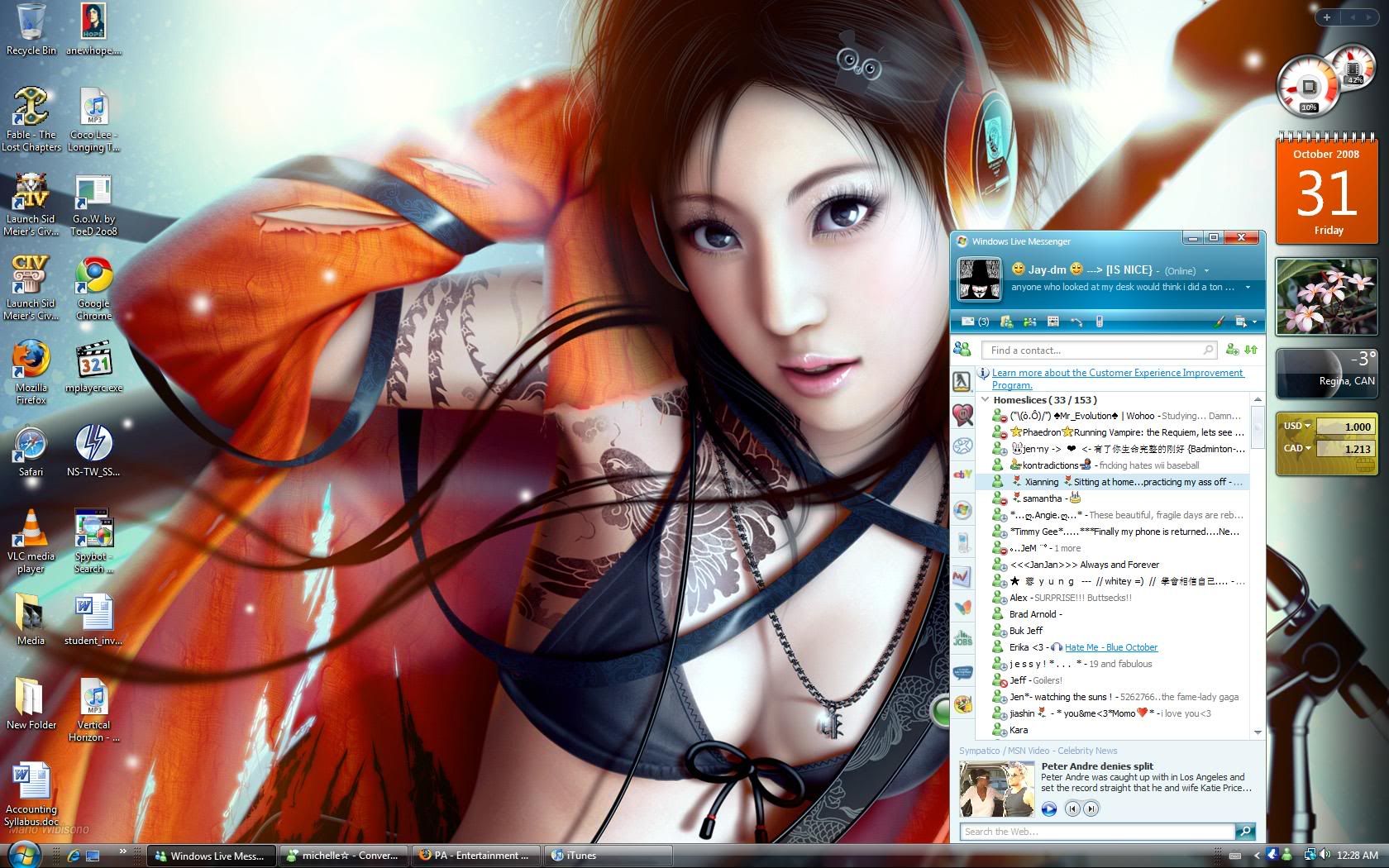Switch to PA - Entertainment Firefox taskbar button
1389x868 pixels.
(x=475, y=856)
